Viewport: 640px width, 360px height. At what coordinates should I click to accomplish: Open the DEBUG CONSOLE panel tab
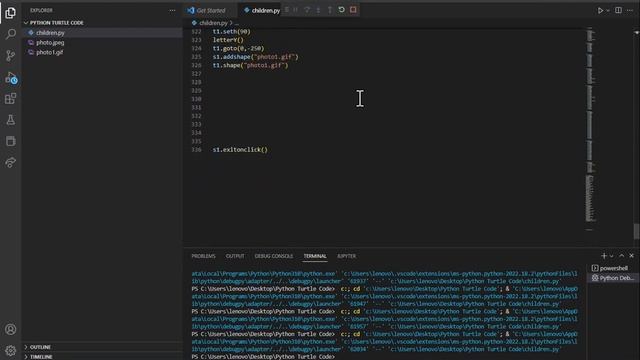click(273, 256)
